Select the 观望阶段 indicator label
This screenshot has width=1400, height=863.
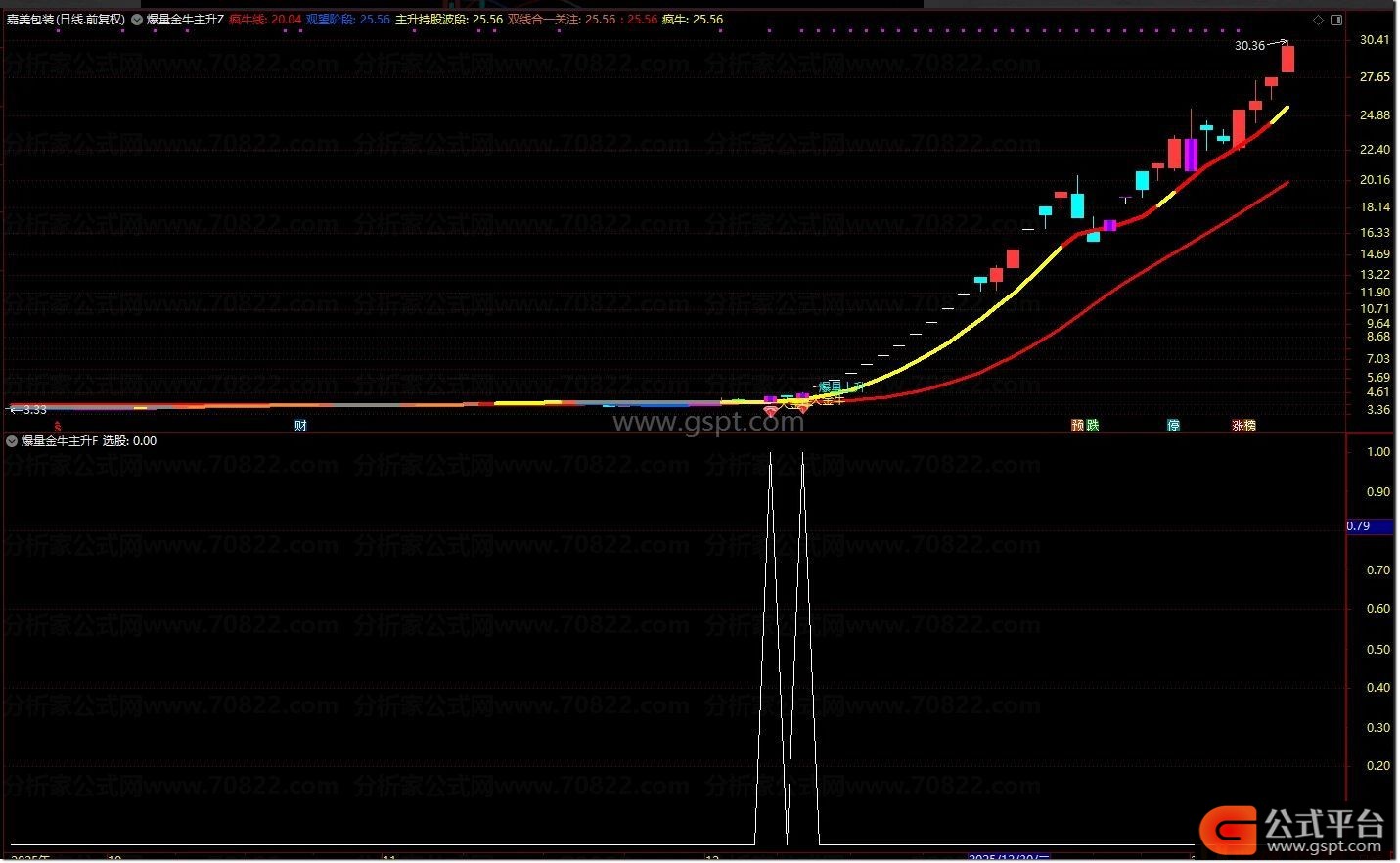click(x=347, y=20)
